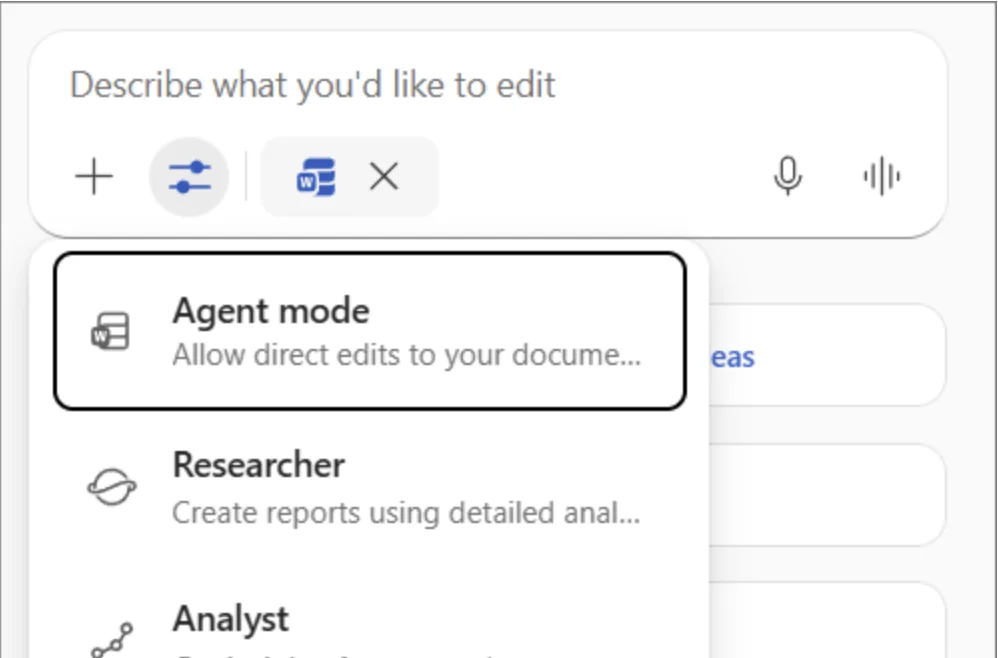Click the plus add-content icon

(x=94, y=176)
